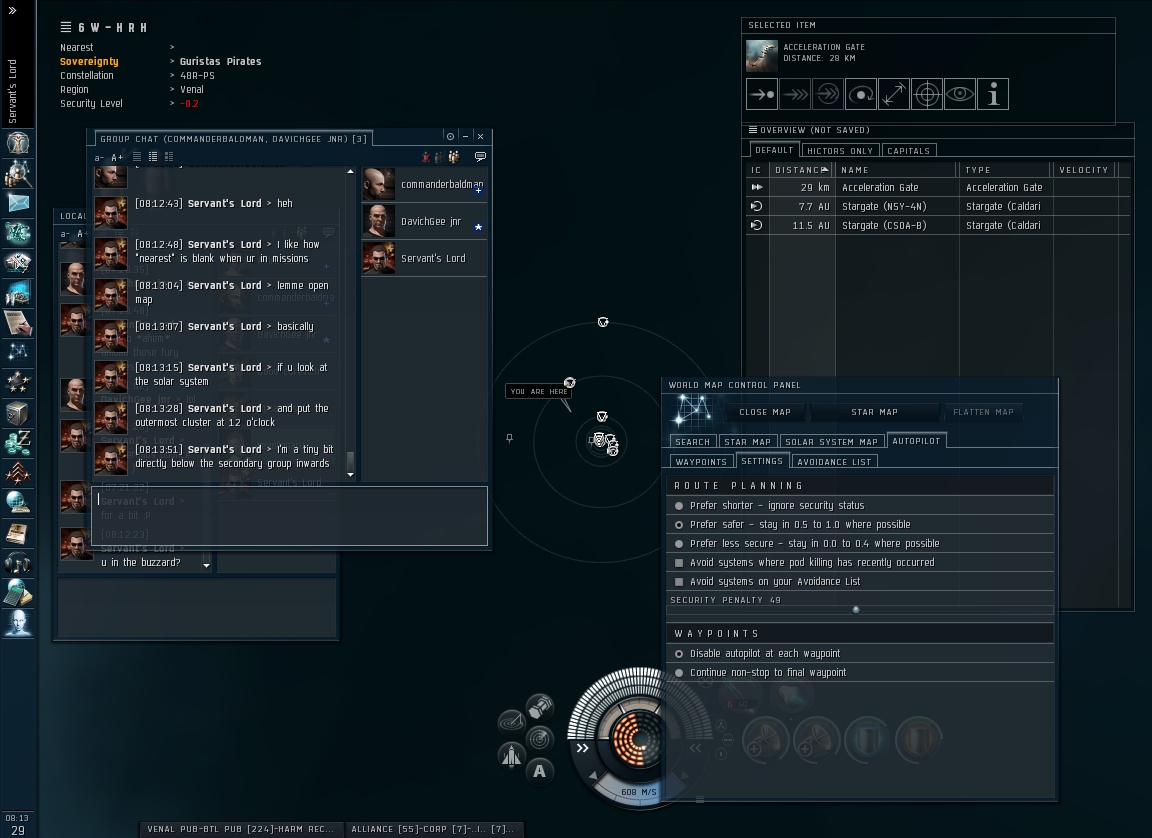The width and height of the screenshot is (1152, 838).
Task: Switch chat to the middle list display mode
Action: coord(153,156)
